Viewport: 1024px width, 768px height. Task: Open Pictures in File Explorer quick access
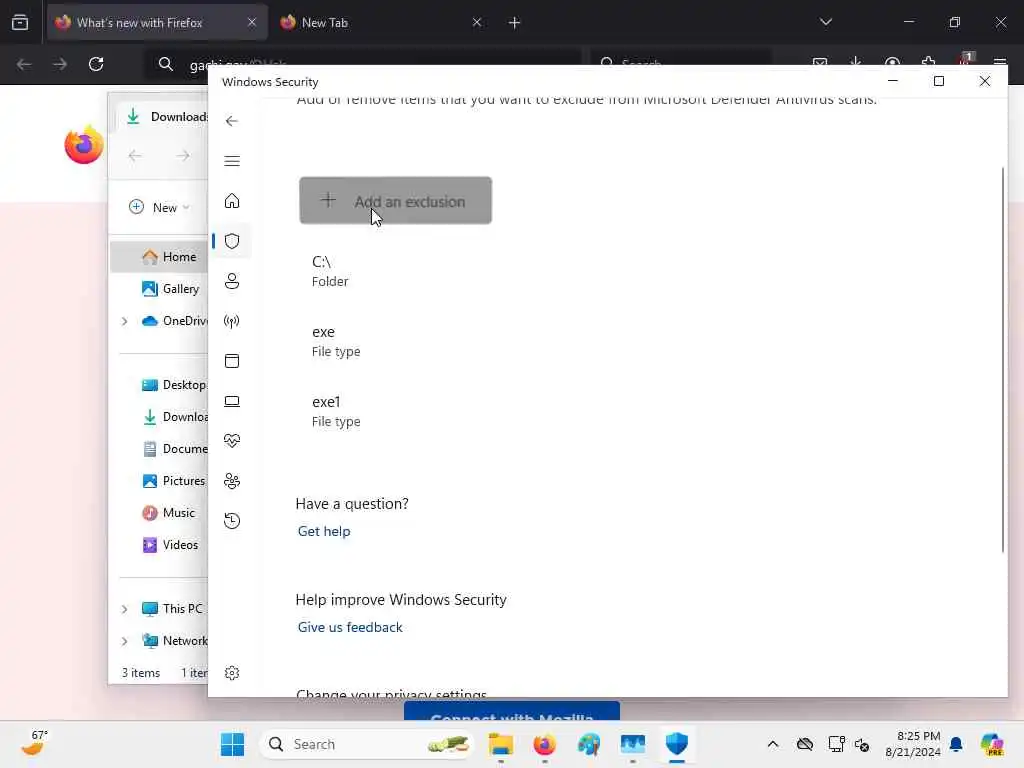coord(174,481)
